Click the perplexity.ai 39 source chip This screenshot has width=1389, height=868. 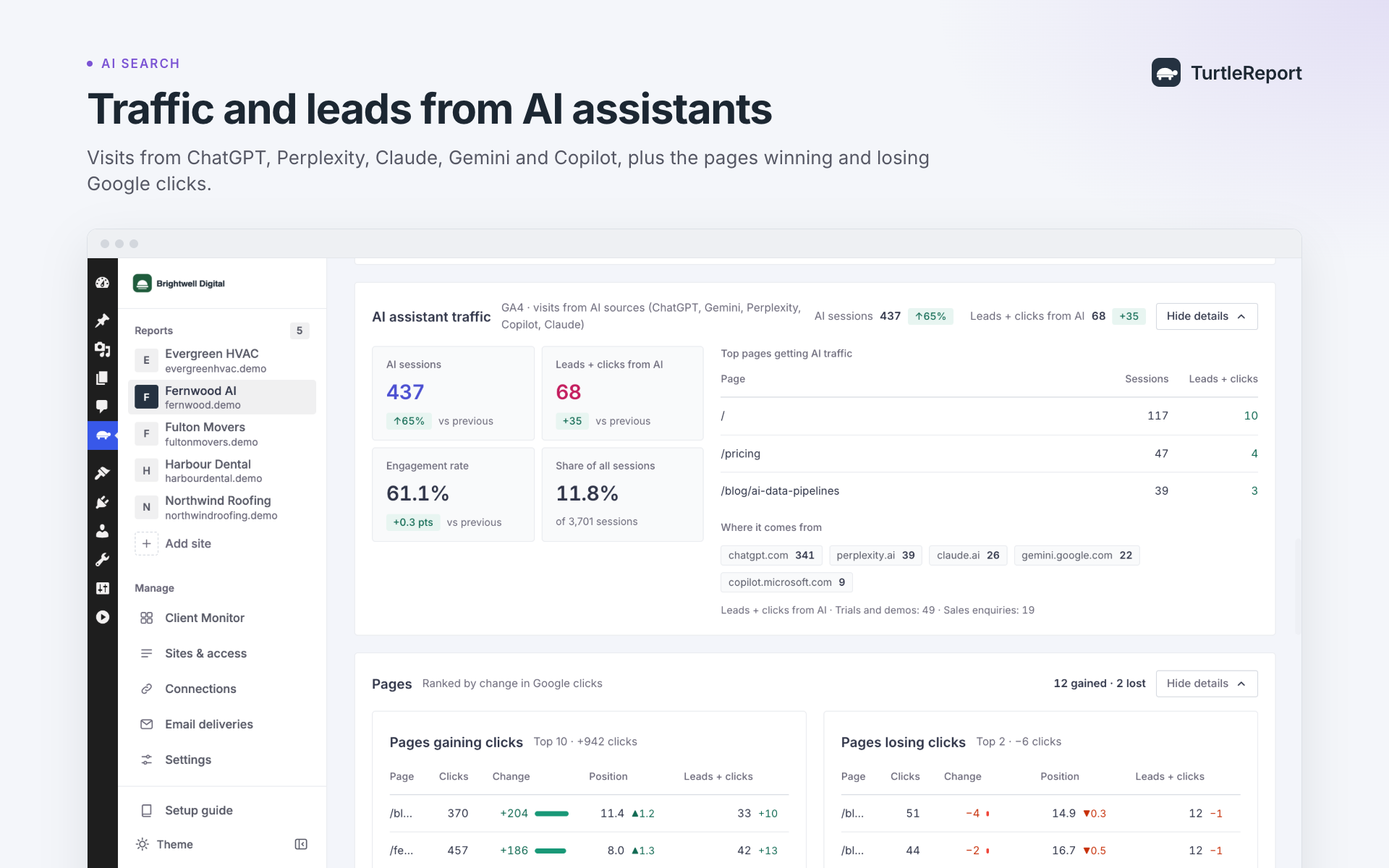pos(875,556)
